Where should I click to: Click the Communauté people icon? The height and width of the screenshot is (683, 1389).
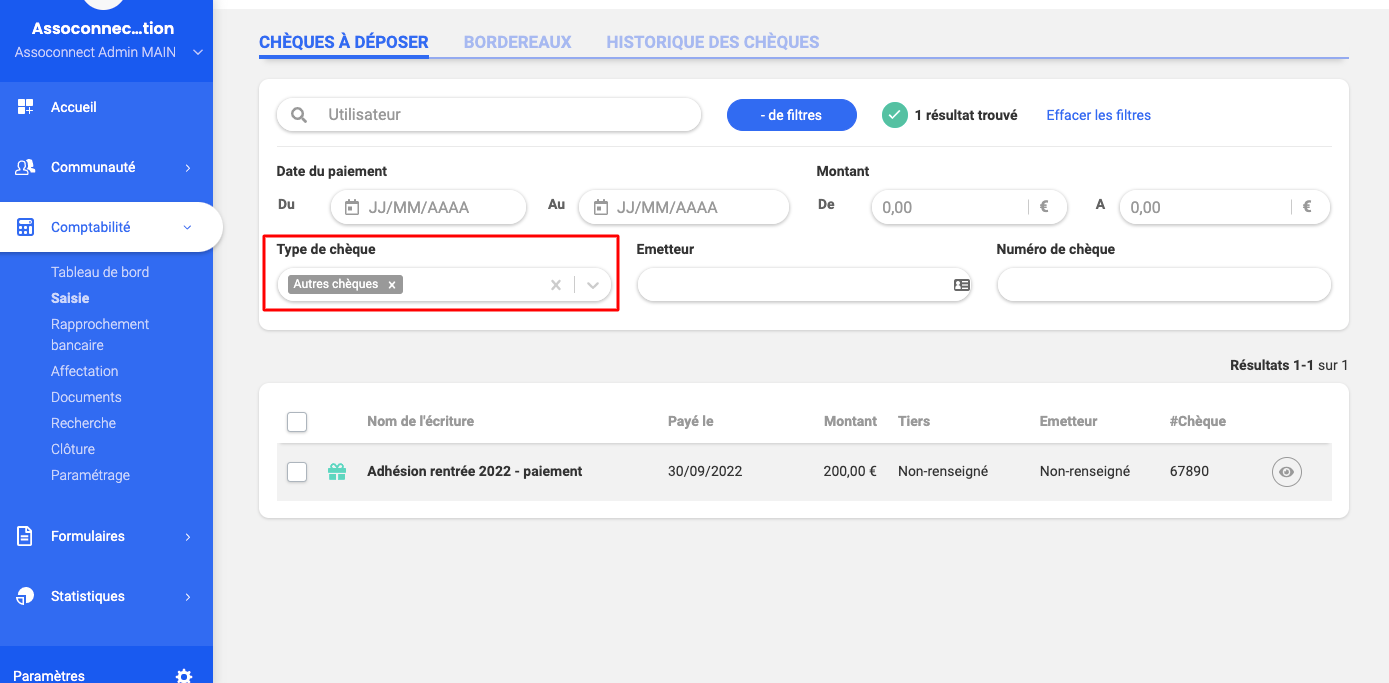pyautogui.click(x=26, y=167)
